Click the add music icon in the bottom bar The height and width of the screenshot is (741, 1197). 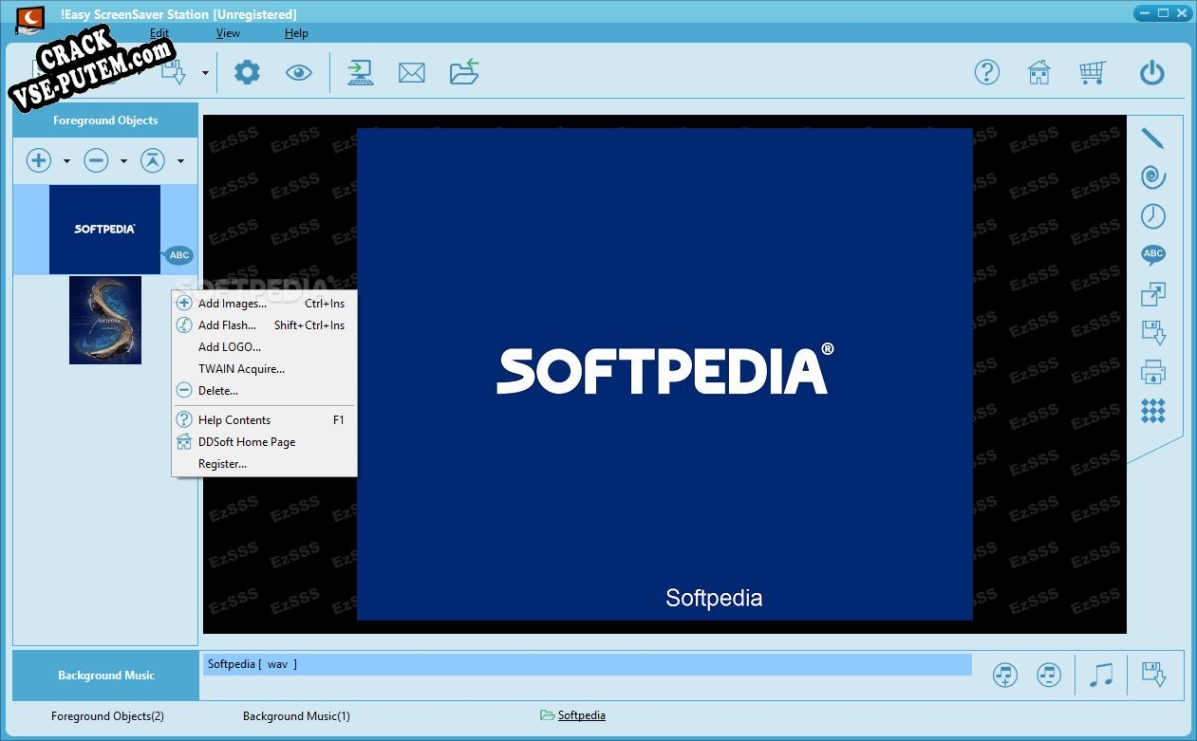pyautogui.click(x=1005, y=674)
